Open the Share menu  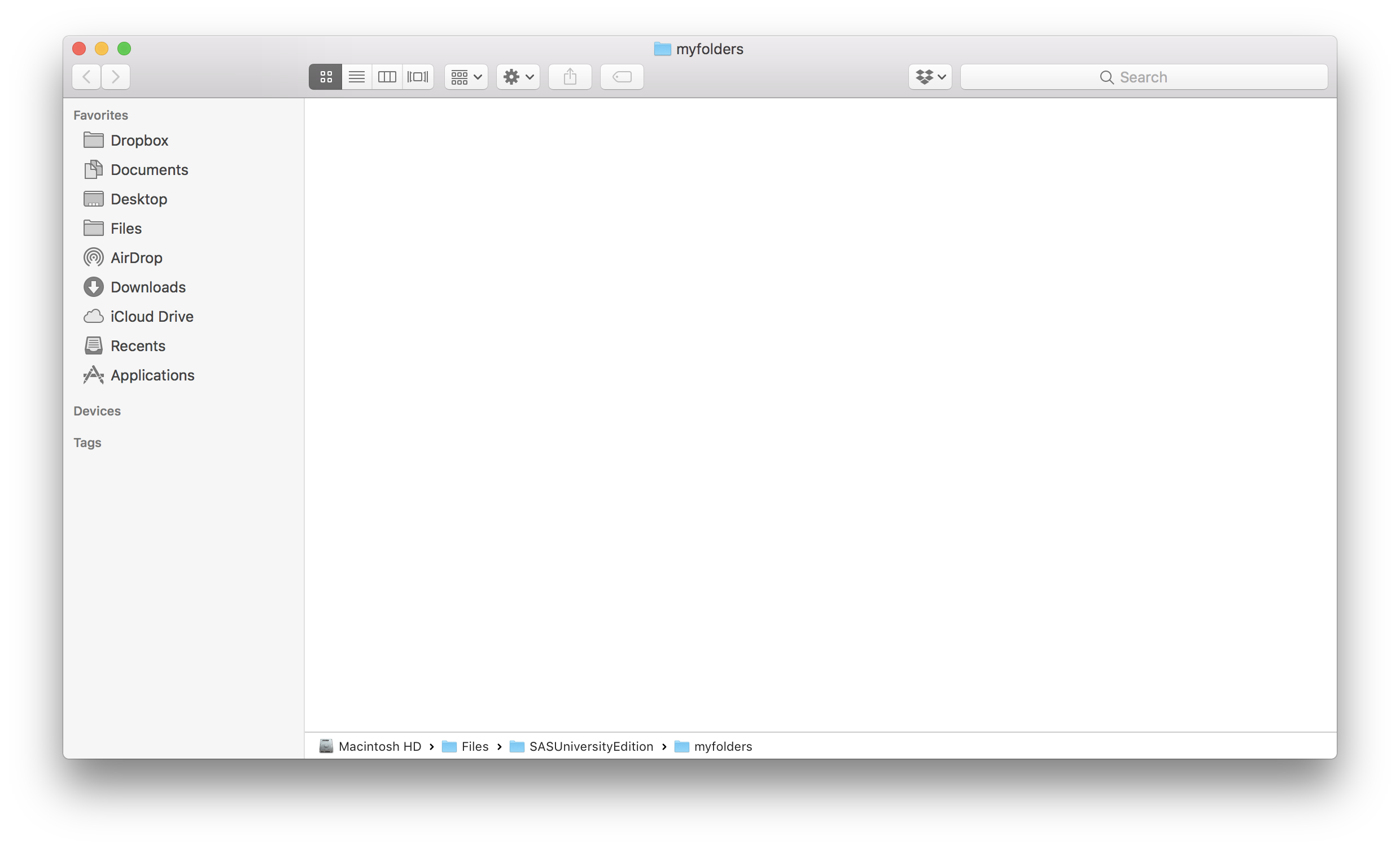570,77
